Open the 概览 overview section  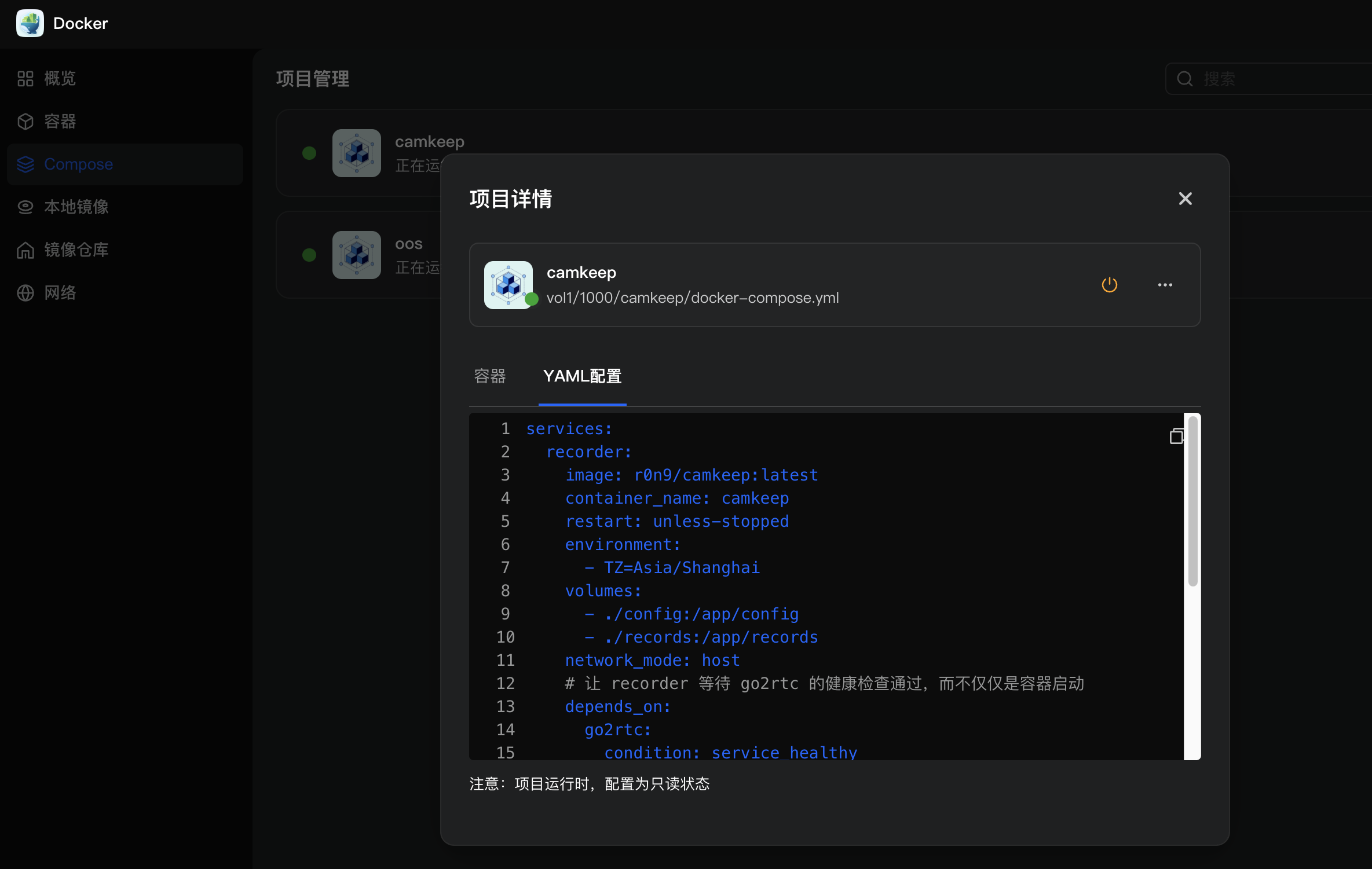[x=125, y=78]
